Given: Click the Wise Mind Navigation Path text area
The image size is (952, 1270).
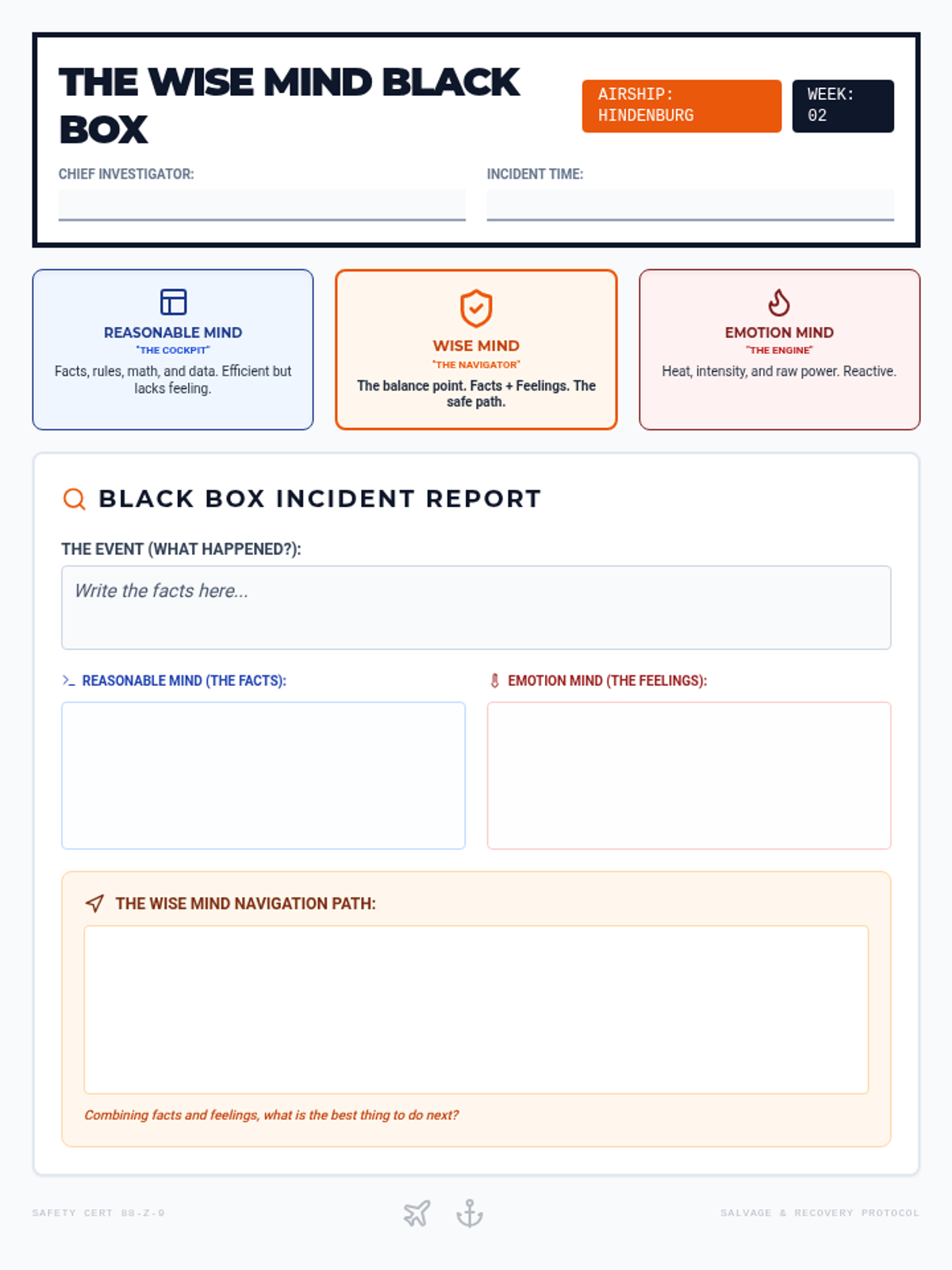Looking at the screenshot, I should (476, 1009).
